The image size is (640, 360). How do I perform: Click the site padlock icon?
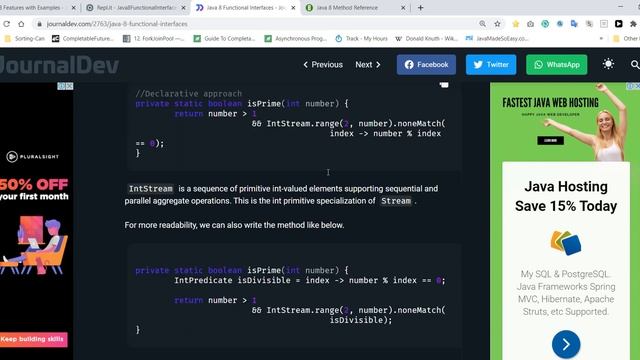[x=39, y=24]
